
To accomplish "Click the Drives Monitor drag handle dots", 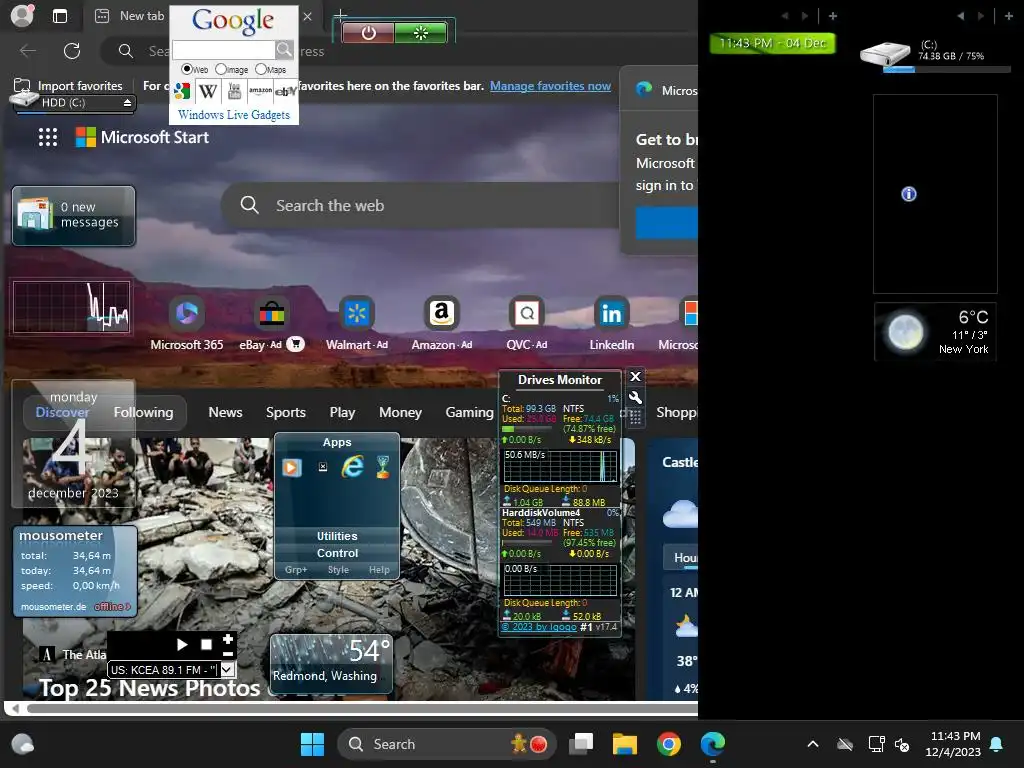I will tap(635, 417).
